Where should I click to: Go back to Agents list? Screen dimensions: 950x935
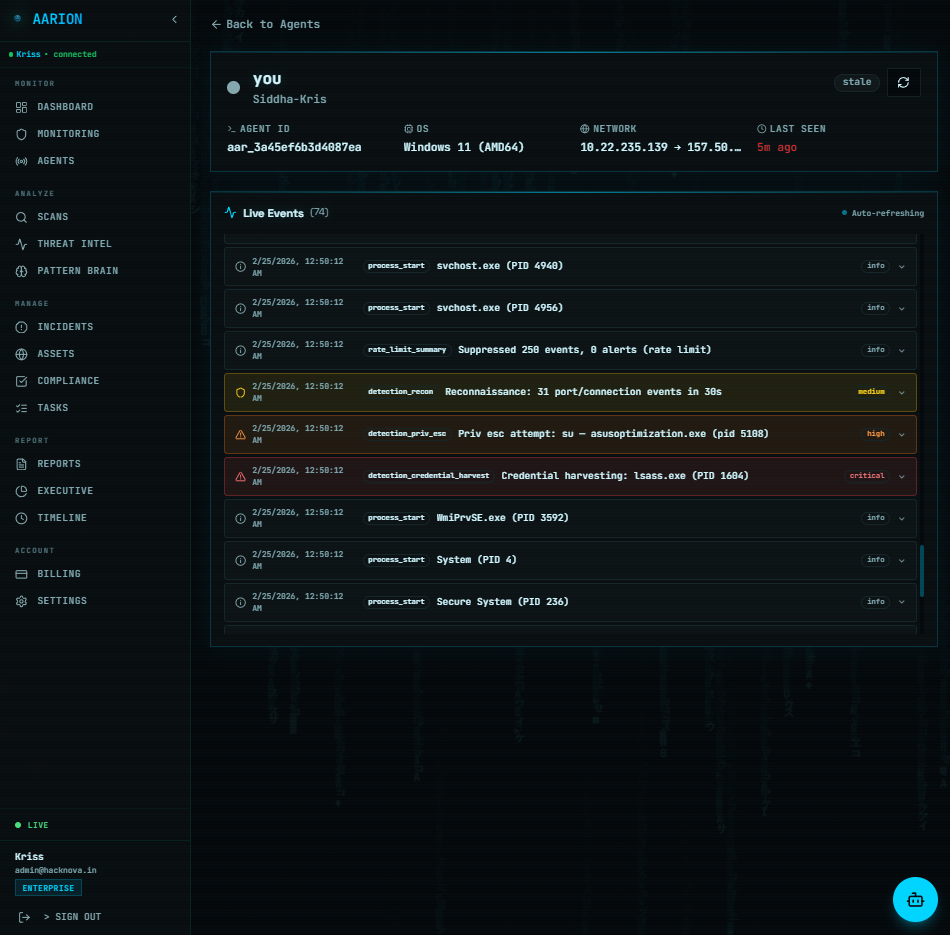coord(265,24)
